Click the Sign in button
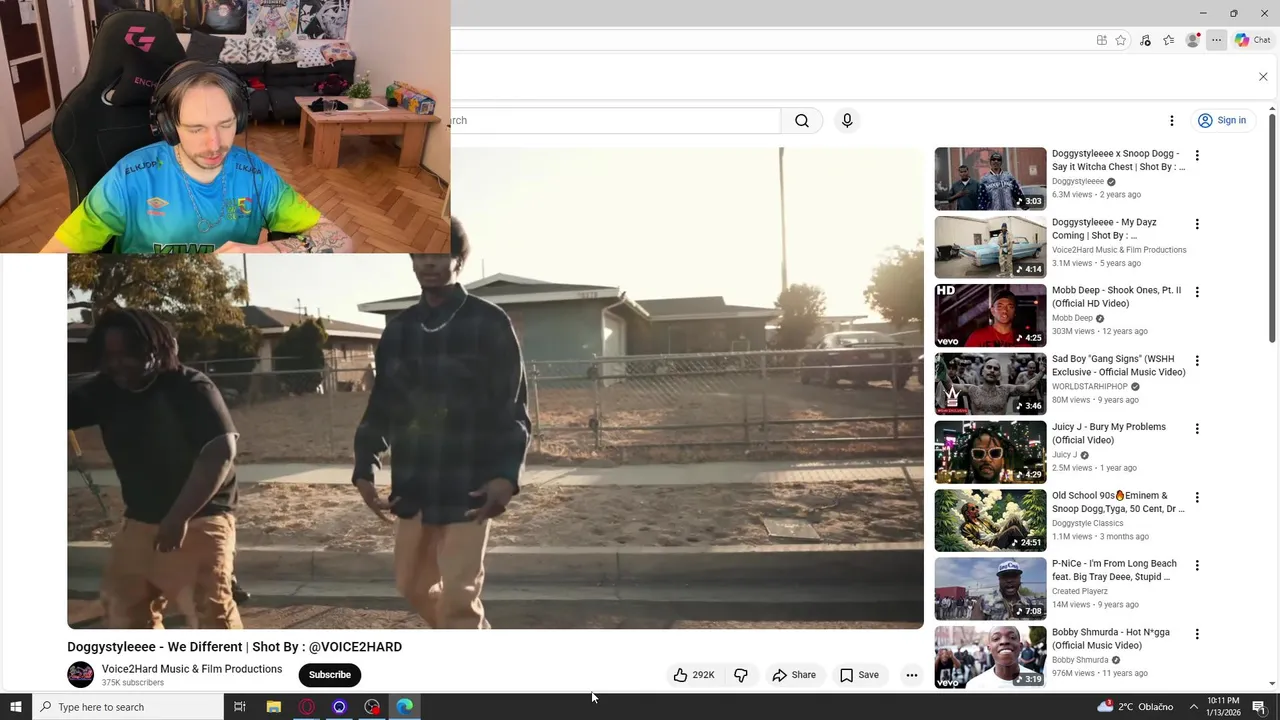 [x=1222, y=121]
